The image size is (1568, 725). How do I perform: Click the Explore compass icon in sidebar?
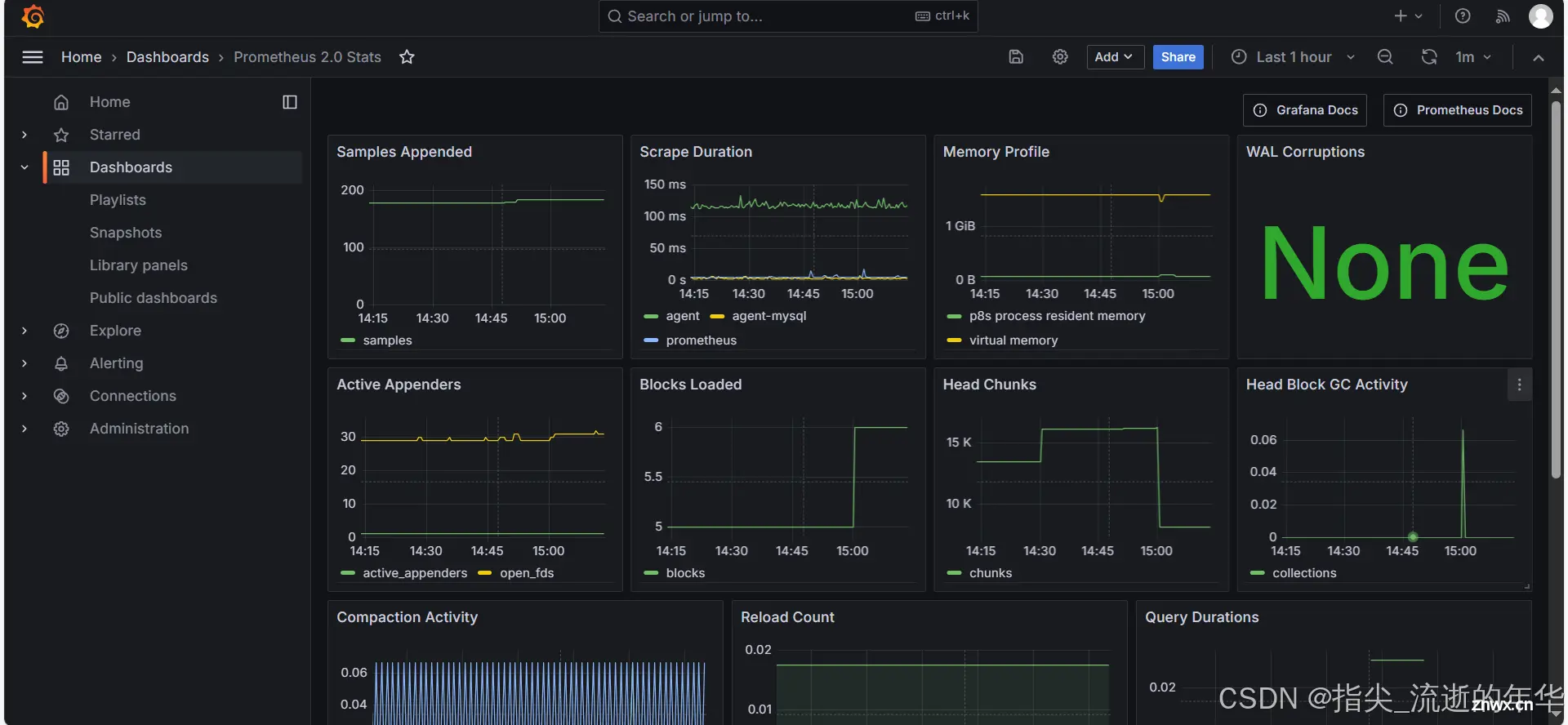pyautogui.click(x=61, y=331)
